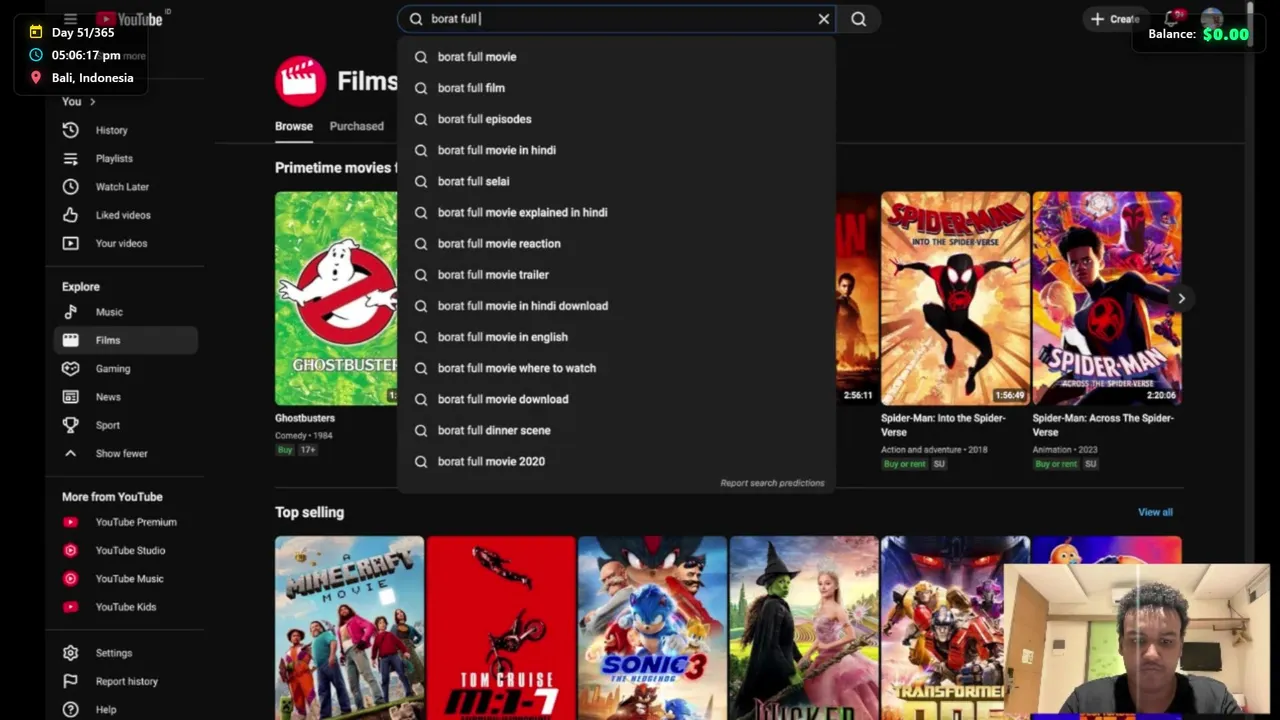The height and width of the screenshot is (720, 1280).
Task: Go to Sport in Explore
Action: 126,425
